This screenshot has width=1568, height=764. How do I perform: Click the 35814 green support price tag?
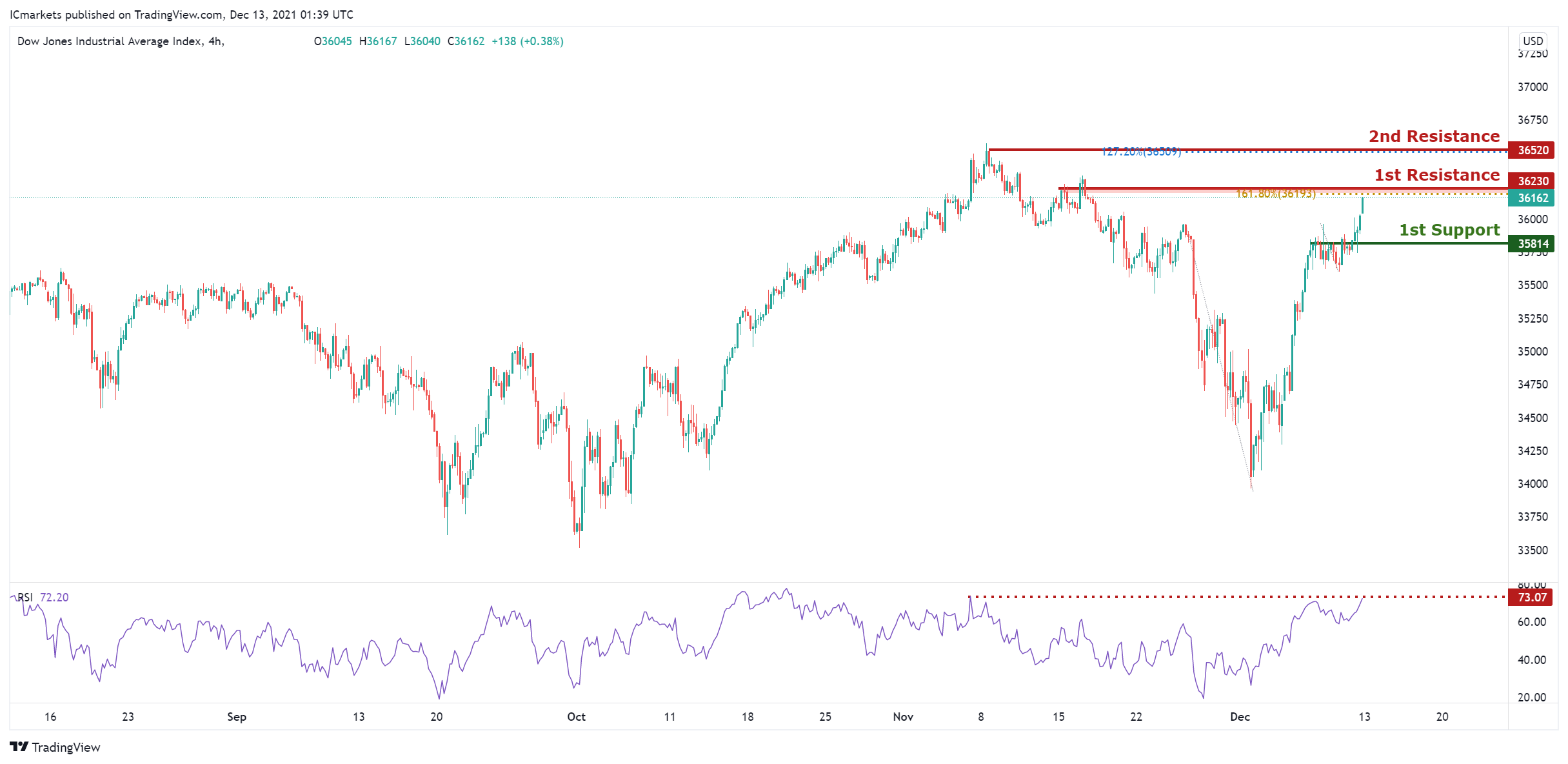click(1532, 244)
